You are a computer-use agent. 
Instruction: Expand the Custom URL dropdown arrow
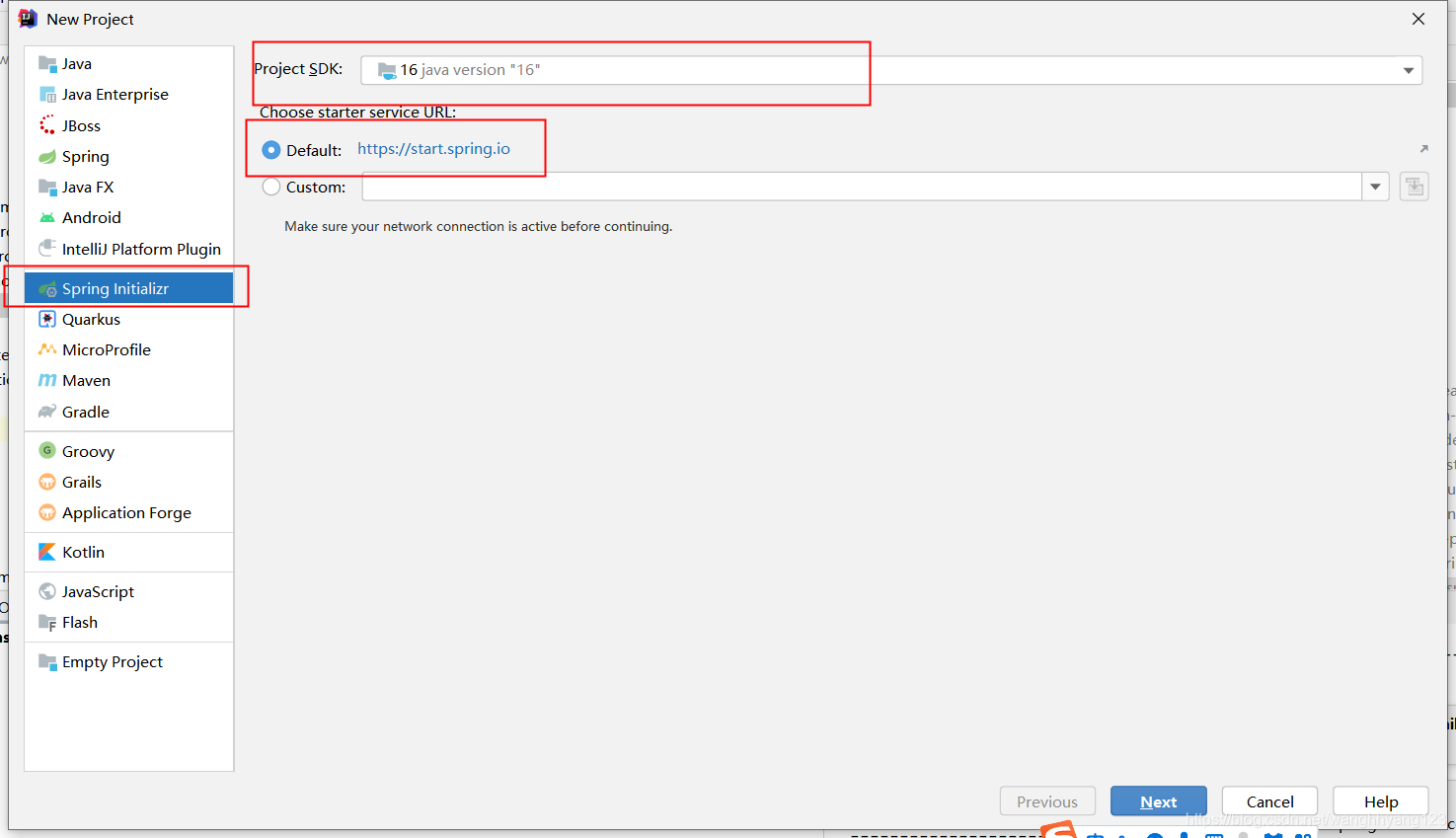[x=1375, y=187]
